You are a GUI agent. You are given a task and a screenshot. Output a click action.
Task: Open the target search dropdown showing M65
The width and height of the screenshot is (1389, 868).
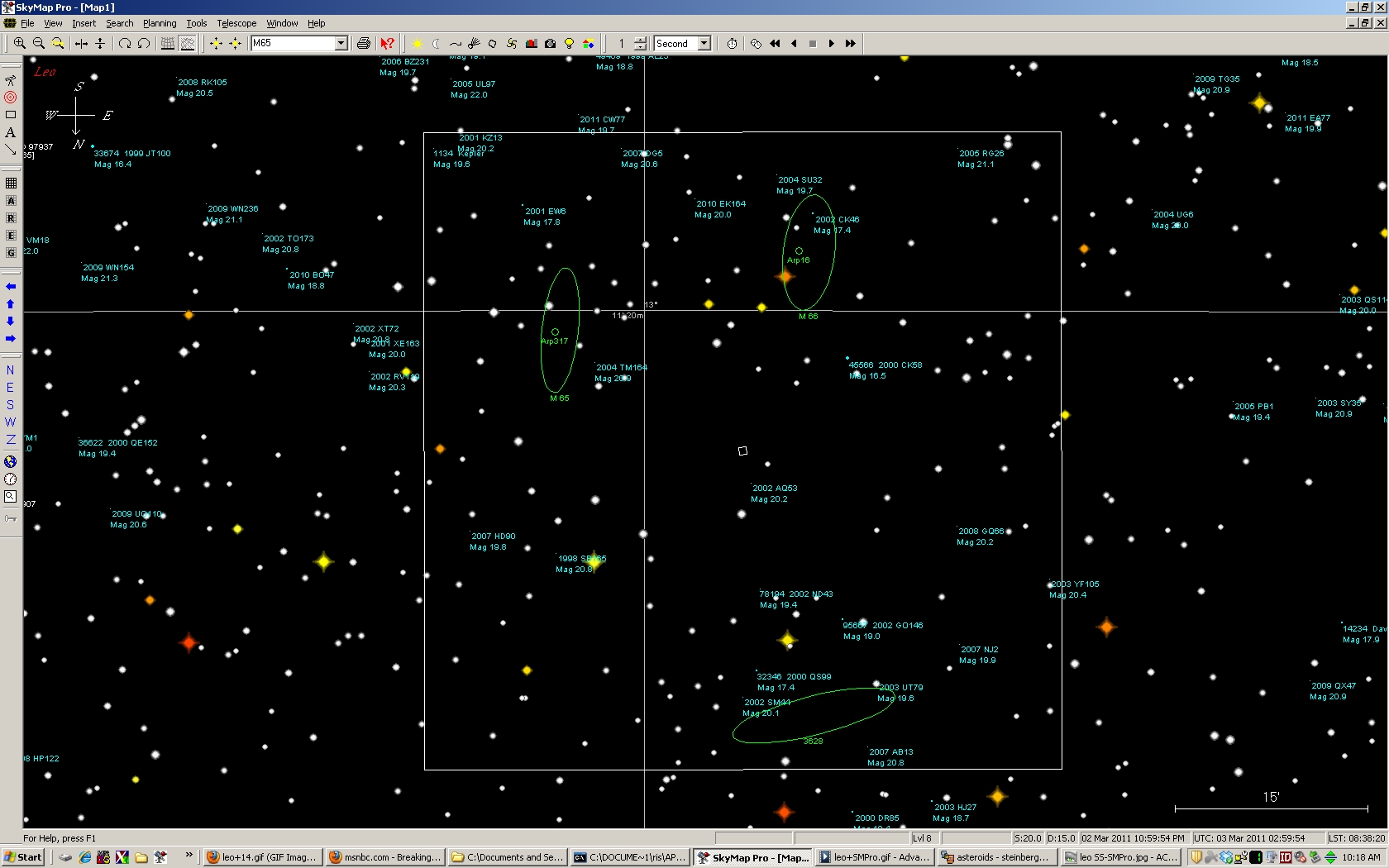[341, 43]
